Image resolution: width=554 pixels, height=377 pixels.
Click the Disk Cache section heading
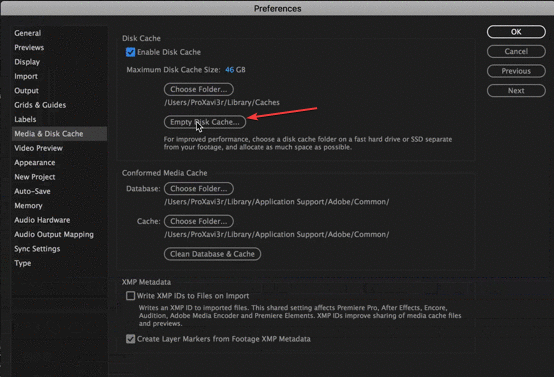141,38
